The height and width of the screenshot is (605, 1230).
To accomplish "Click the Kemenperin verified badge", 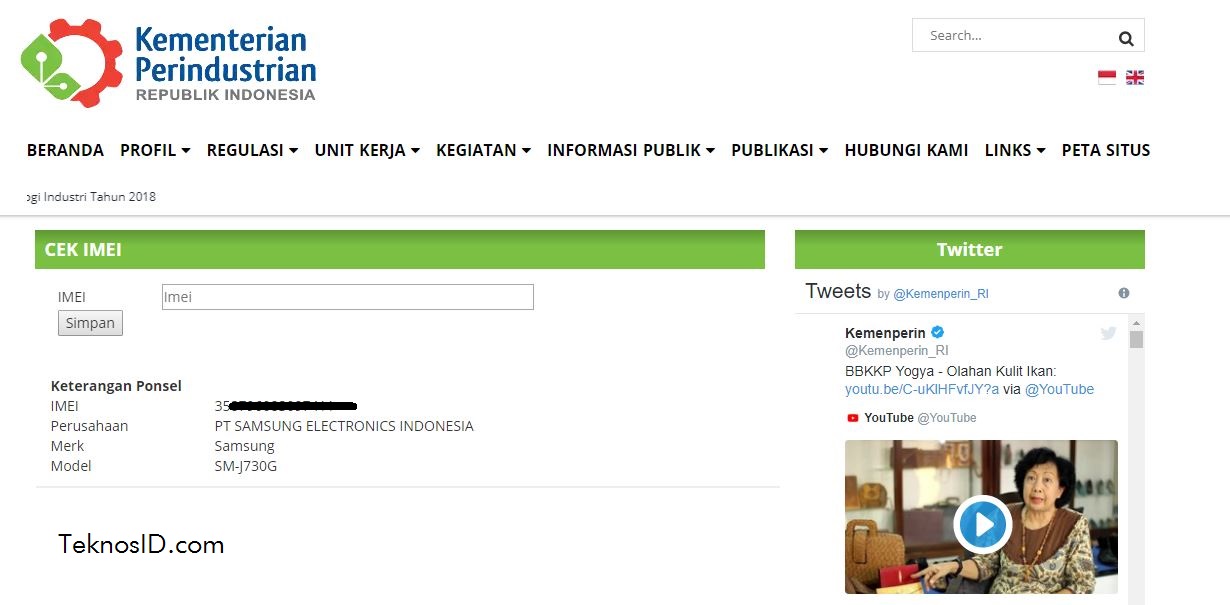I will click(938, 332).
